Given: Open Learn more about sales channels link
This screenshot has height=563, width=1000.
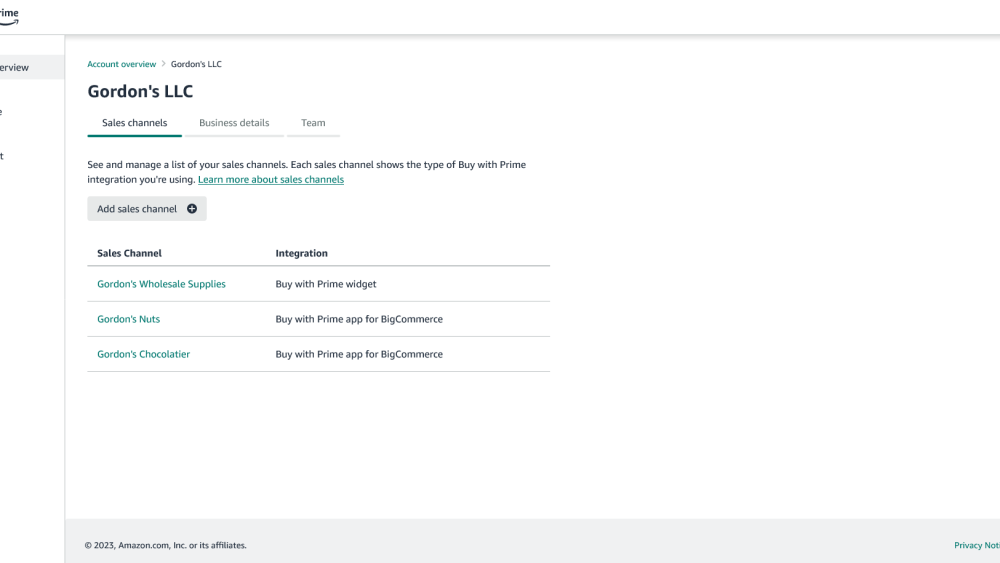Looking at the screenshot, I should coord(270,180).
